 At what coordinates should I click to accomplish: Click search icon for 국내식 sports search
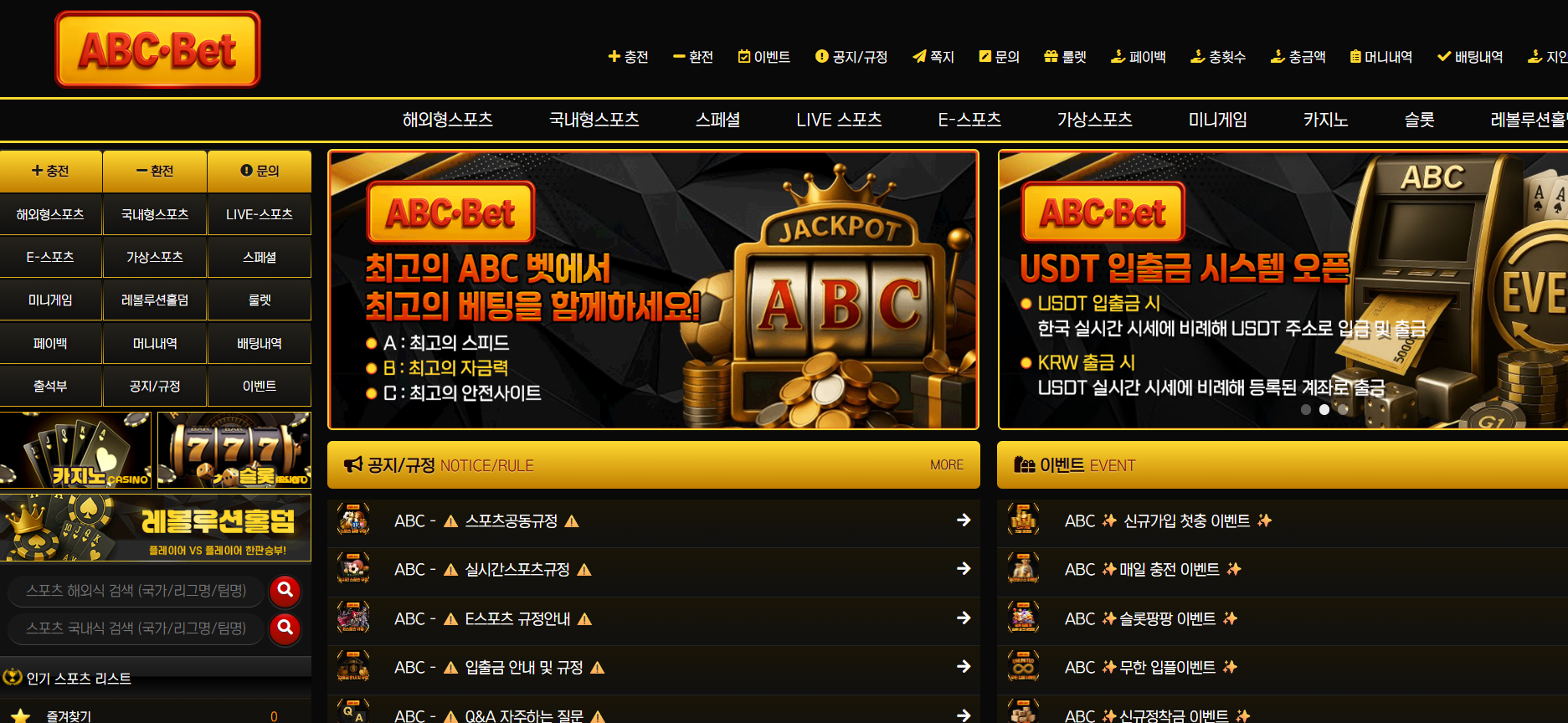pyautogui.click(x=285, y=628)
